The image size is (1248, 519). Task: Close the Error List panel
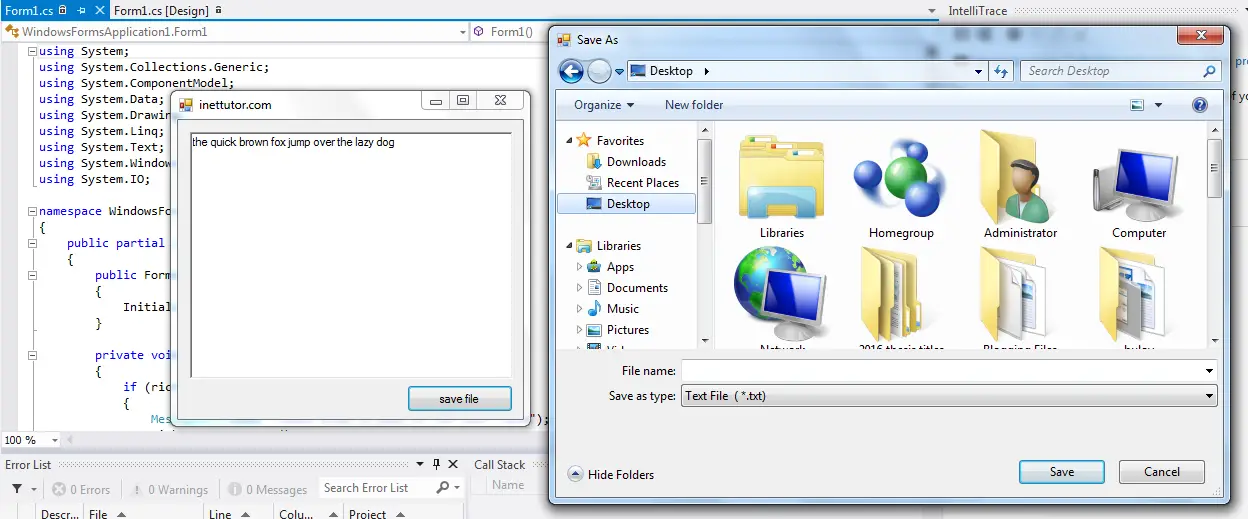pyautogui.click(x=453, y=465)
